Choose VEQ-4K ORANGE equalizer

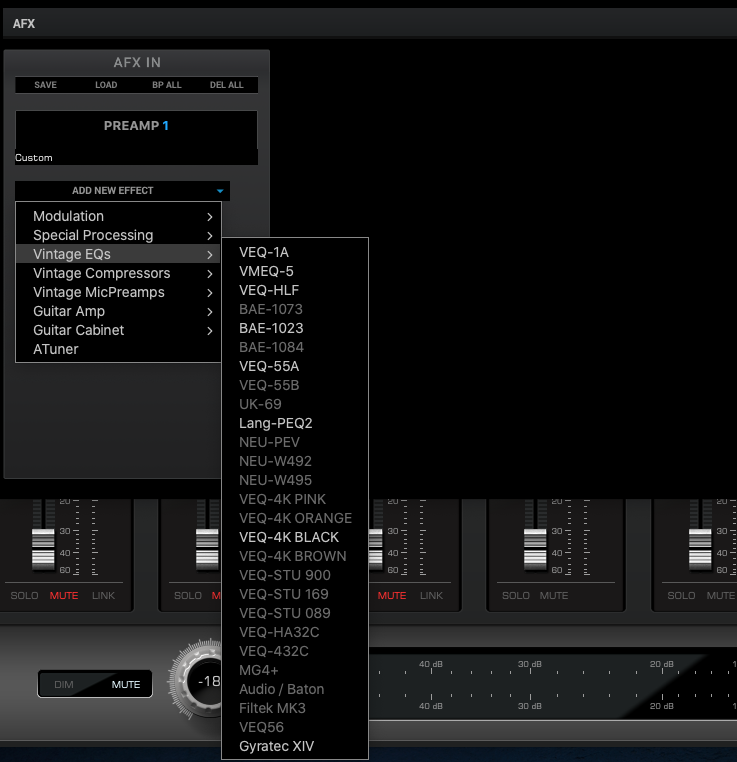(x=295, y=518)
